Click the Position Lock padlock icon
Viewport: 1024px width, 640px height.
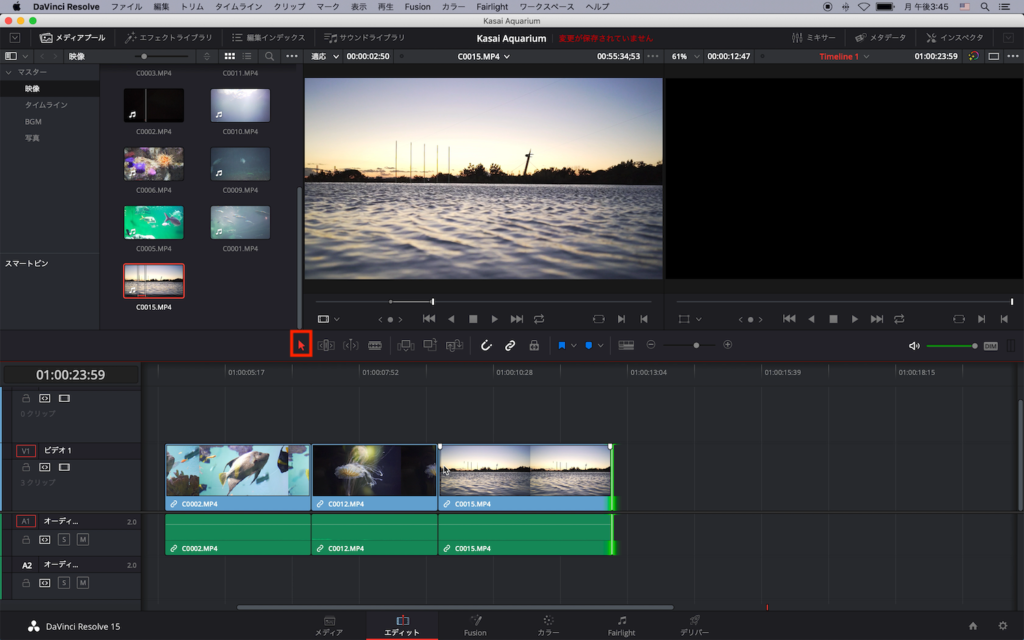pos(534,345)
